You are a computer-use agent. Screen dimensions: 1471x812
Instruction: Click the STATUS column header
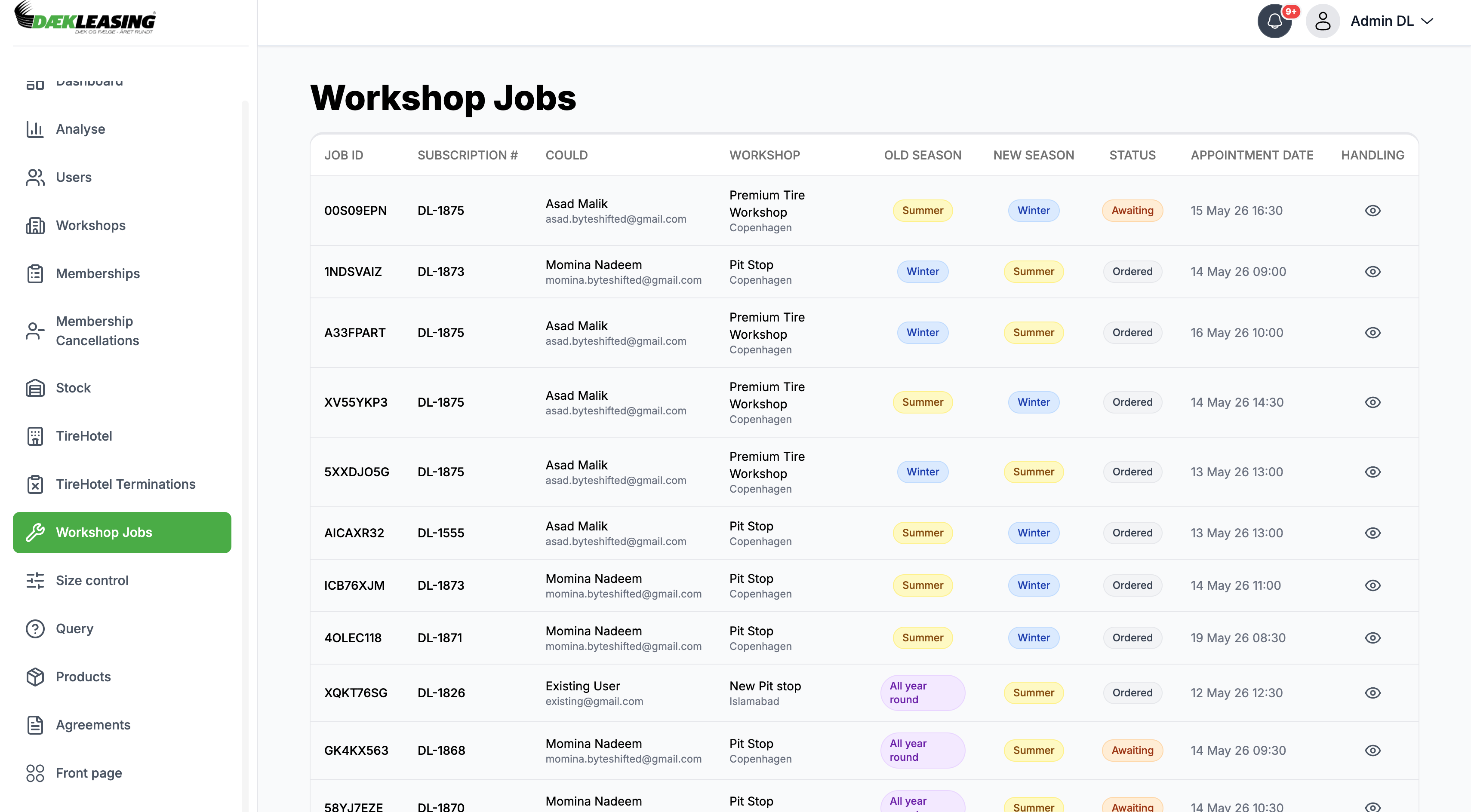click(x=1132, y=155)
